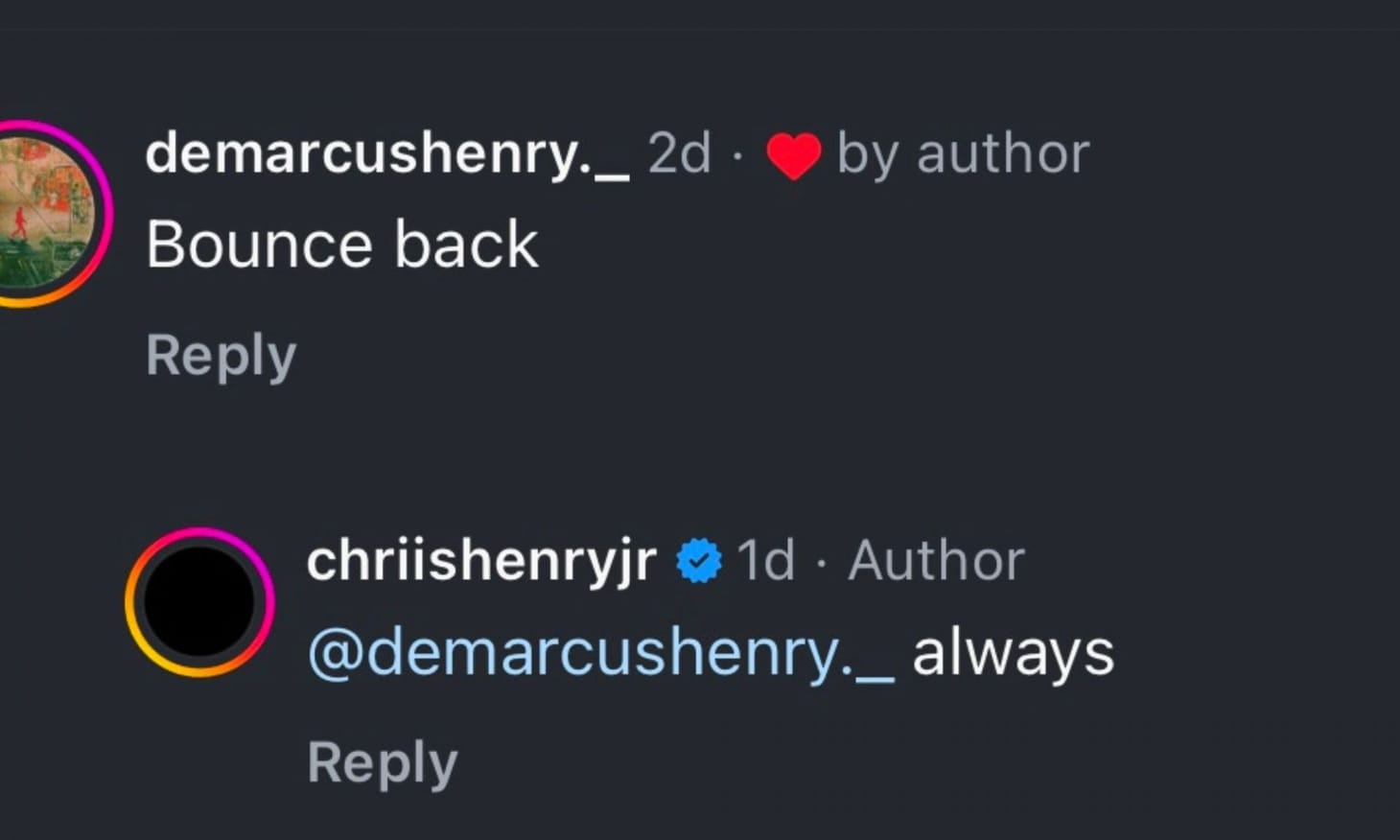Click the "1d" reply timestamp
1400x840 pixels.
click(x=765, y=560)
